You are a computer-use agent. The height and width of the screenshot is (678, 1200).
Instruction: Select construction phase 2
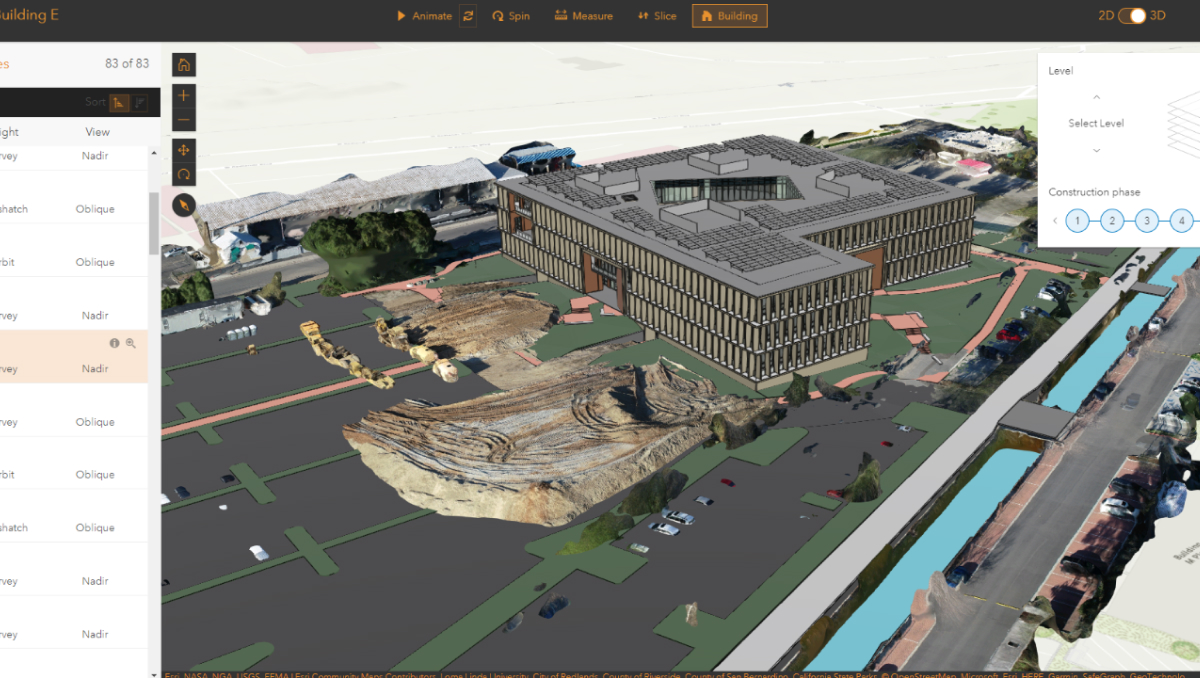pos(1112,220)
